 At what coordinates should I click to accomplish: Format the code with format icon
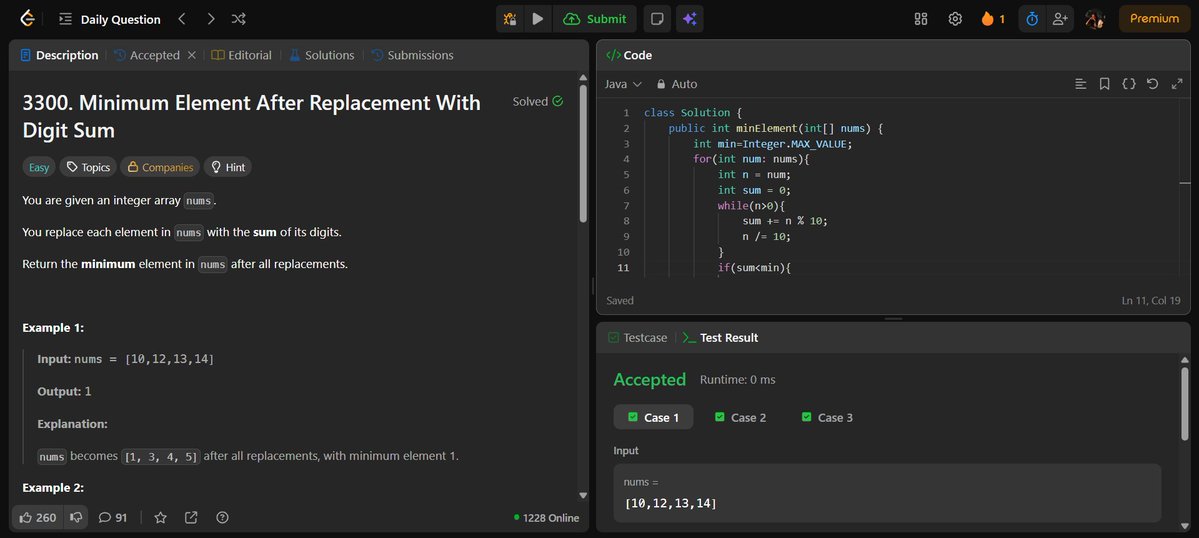[1080, 84]
